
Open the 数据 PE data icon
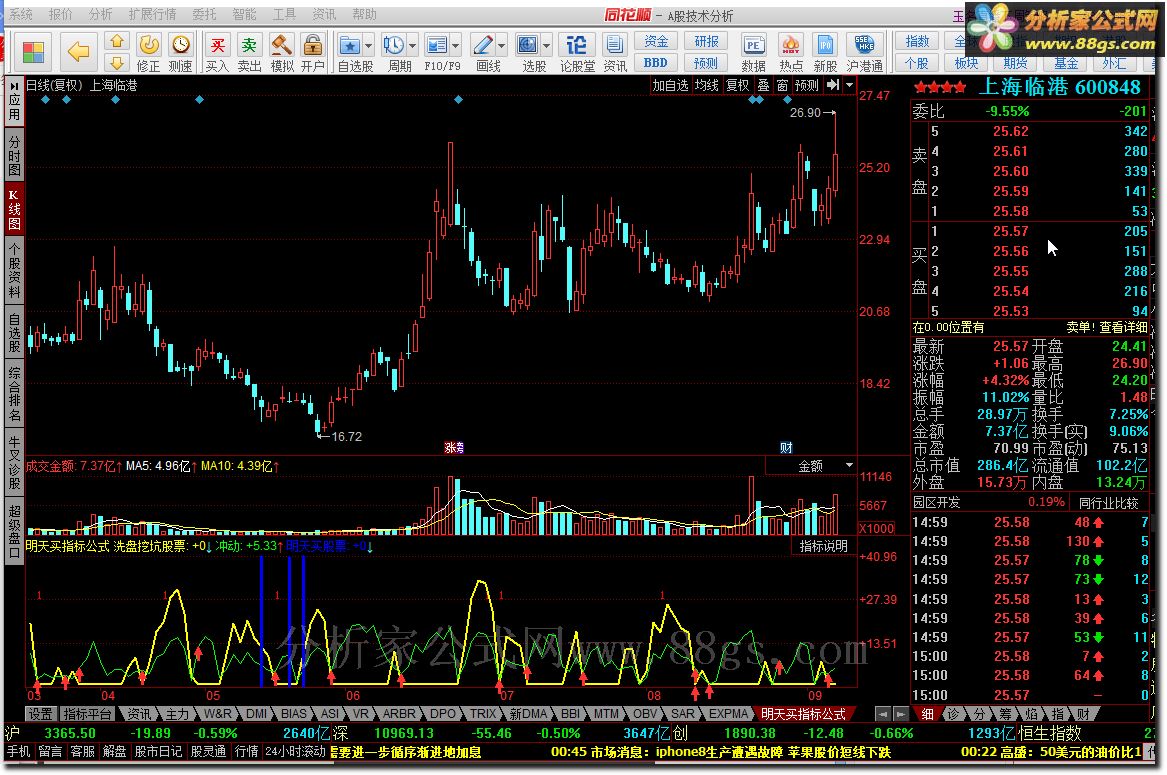(753, 52)
